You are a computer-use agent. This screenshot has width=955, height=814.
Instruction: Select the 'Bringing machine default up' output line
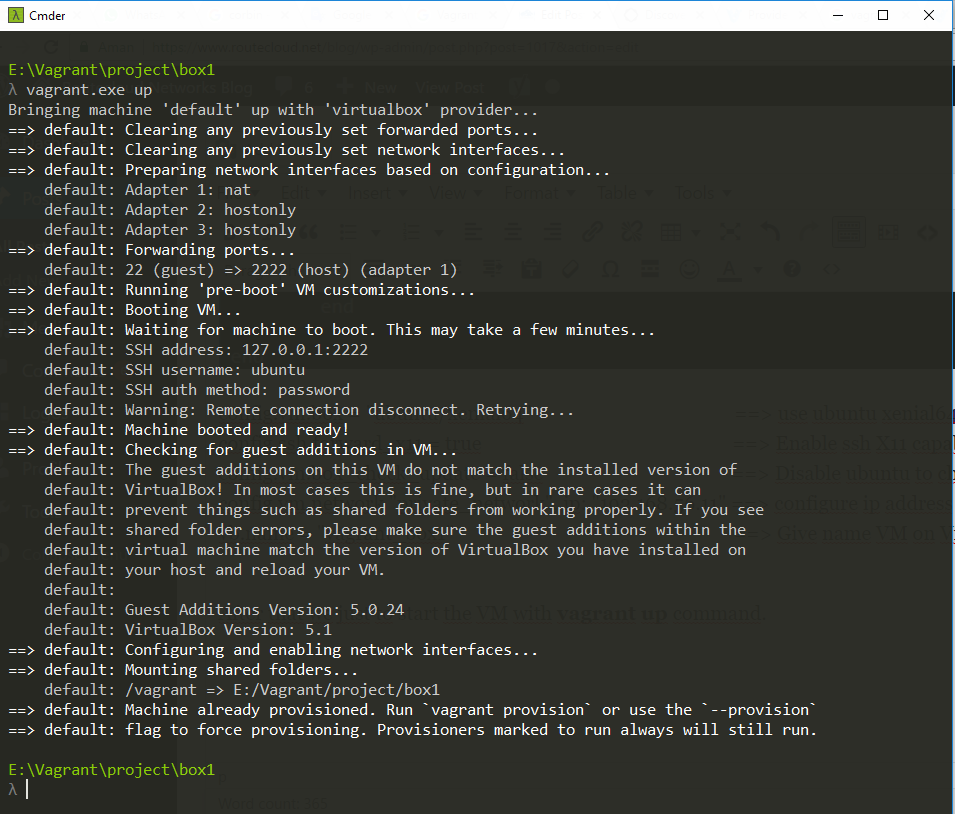coord(273,110)
